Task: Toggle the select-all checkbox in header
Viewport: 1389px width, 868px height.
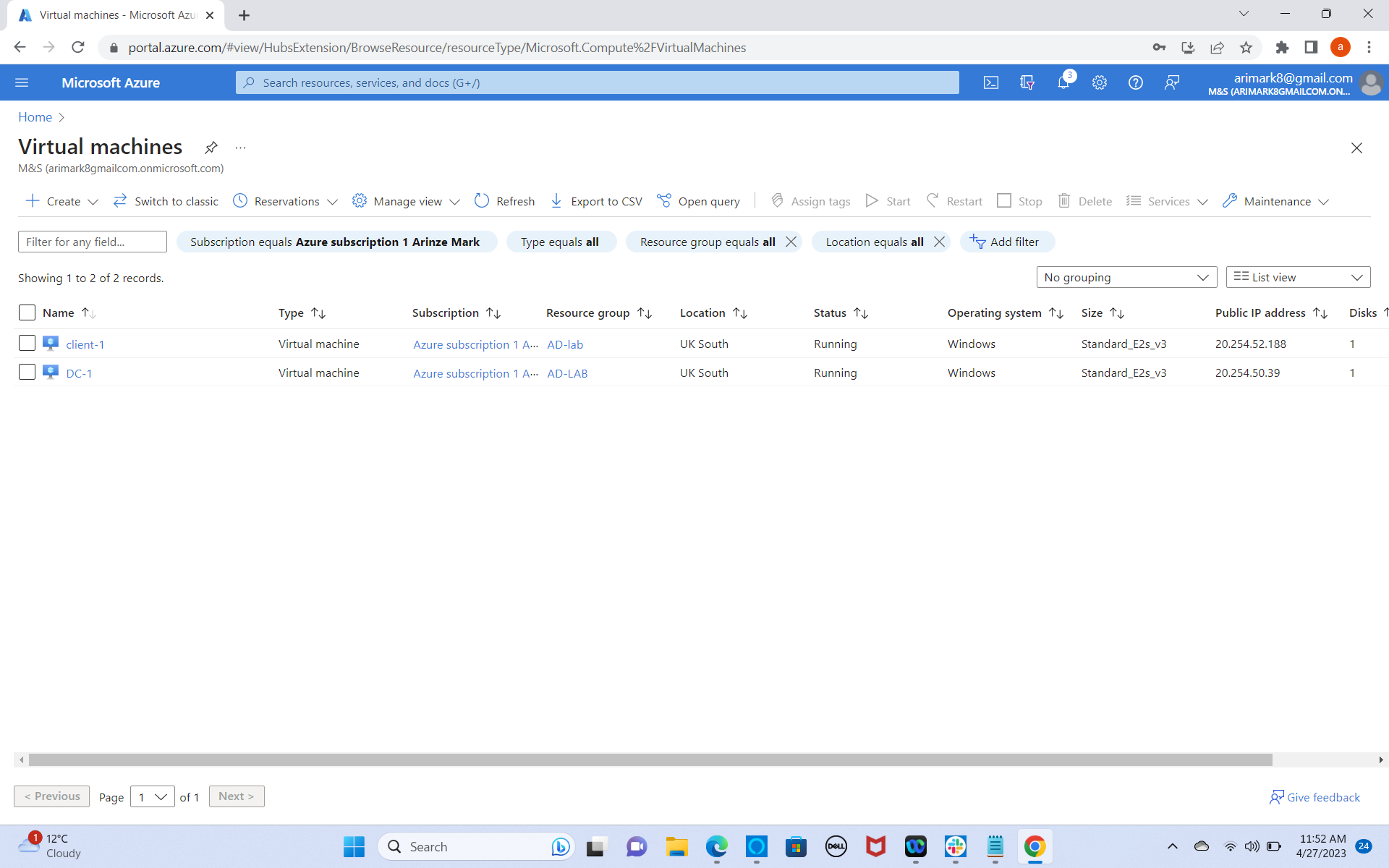Action: tap(27, 312)
